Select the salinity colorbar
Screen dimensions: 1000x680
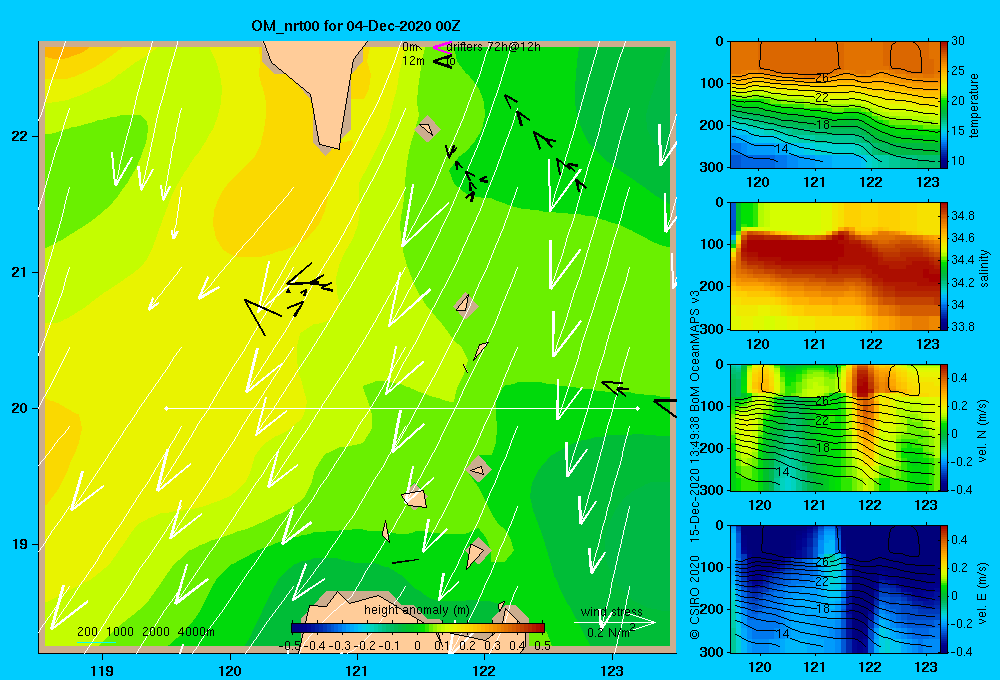coord(944,266)
